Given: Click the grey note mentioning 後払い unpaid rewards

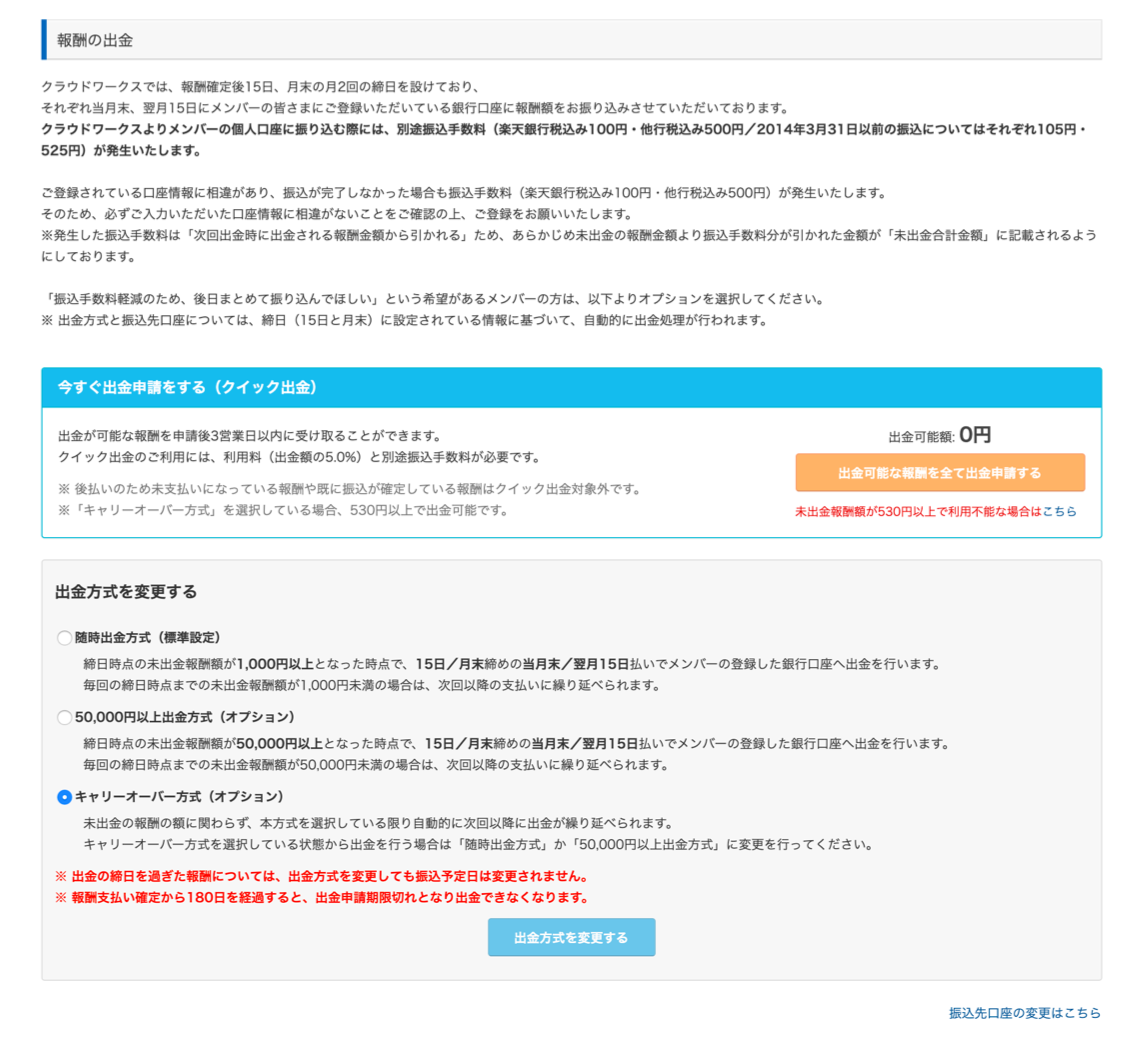Looking at the screenshot, I should pyautogui.click(x=349, y=489).
